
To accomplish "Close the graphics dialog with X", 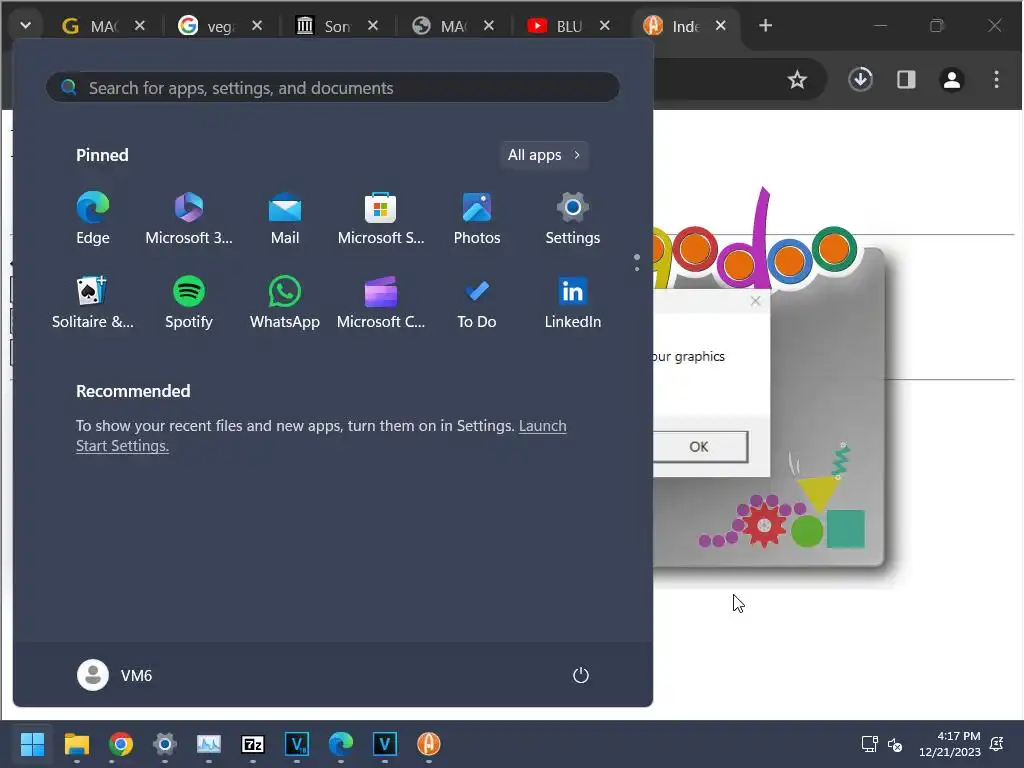I will point(756,301).
